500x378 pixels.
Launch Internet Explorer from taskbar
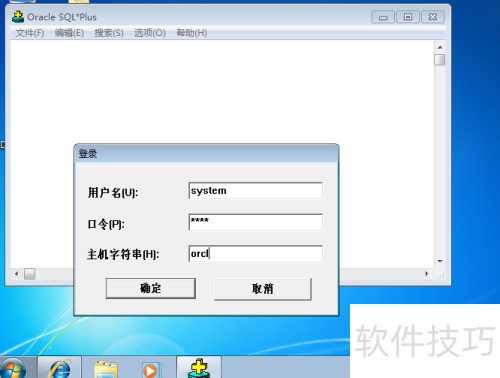[x=60, y=368]
